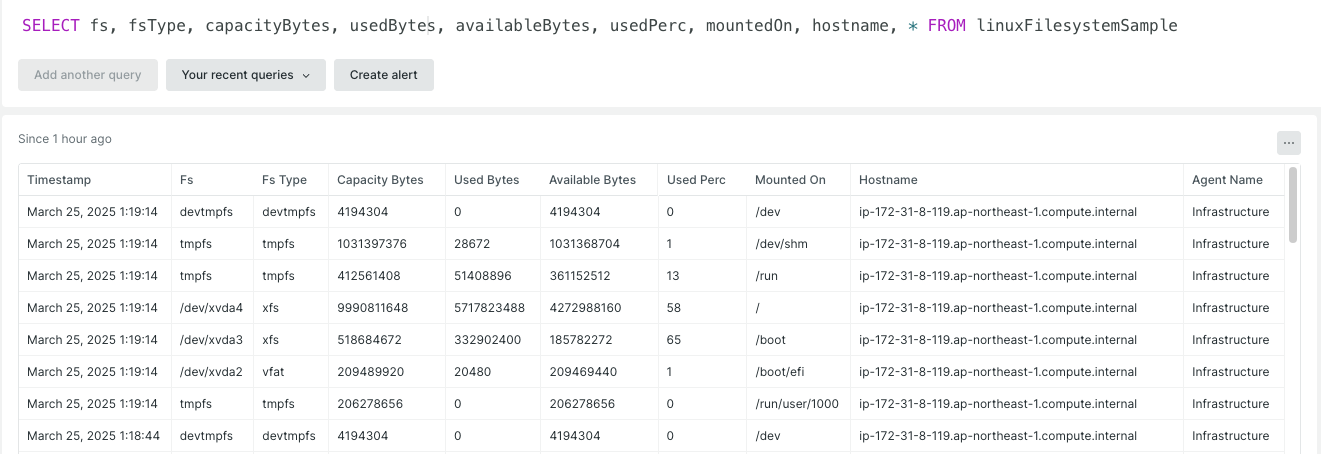Select the available bytes value 361152512
This screenshot has height=454, width=1321.
(580, 276)
